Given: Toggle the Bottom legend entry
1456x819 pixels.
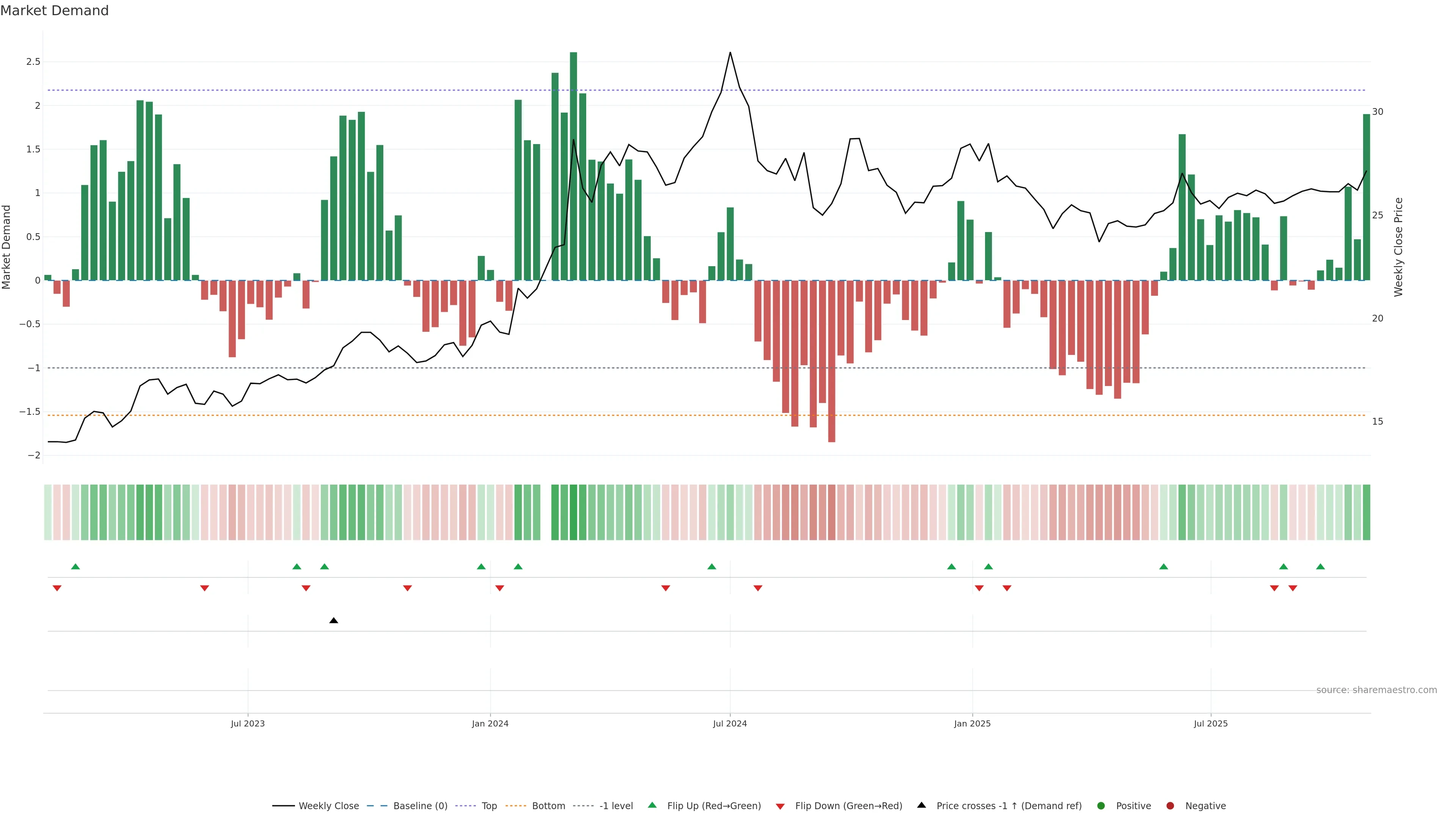Looking at the screenshot, I should [x=548, y=805].
